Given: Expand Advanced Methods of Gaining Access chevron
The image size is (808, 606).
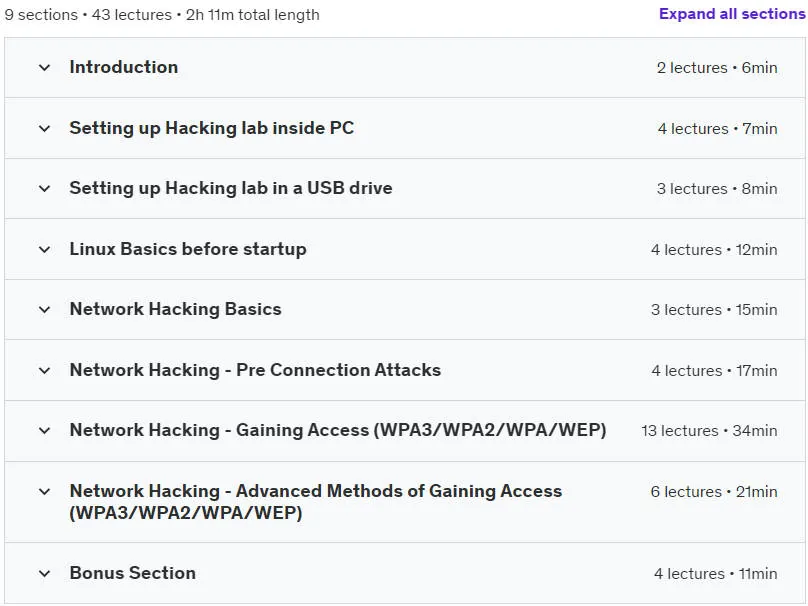Looking at the screenshot, I should (45, 492).
